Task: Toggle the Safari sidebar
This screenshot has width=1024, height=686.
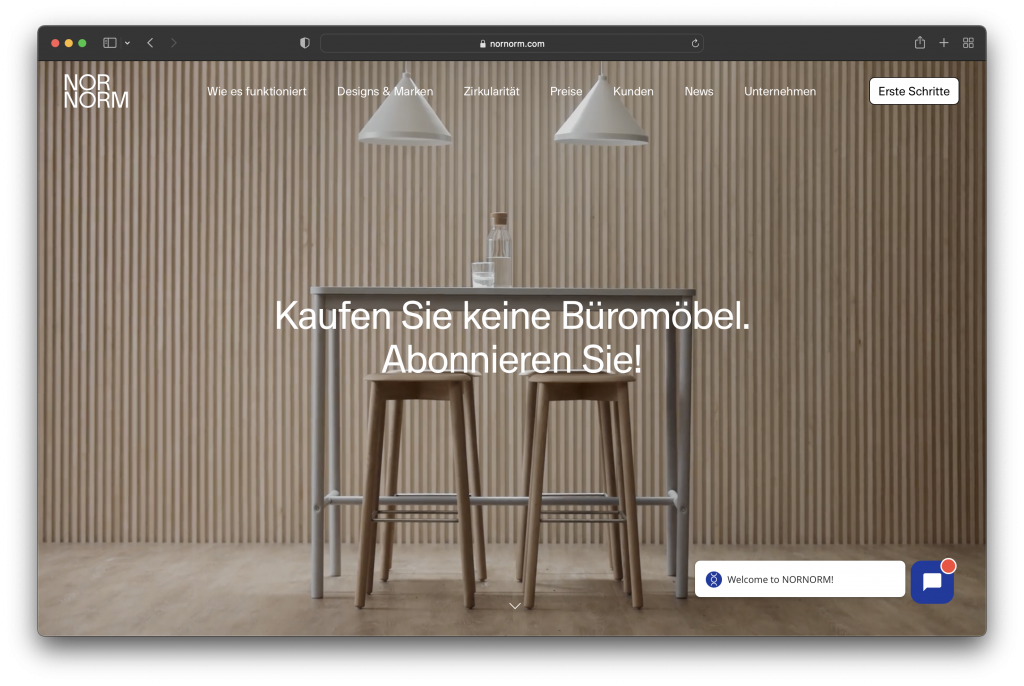Action: pyautogui.click(x=108, y=43)
